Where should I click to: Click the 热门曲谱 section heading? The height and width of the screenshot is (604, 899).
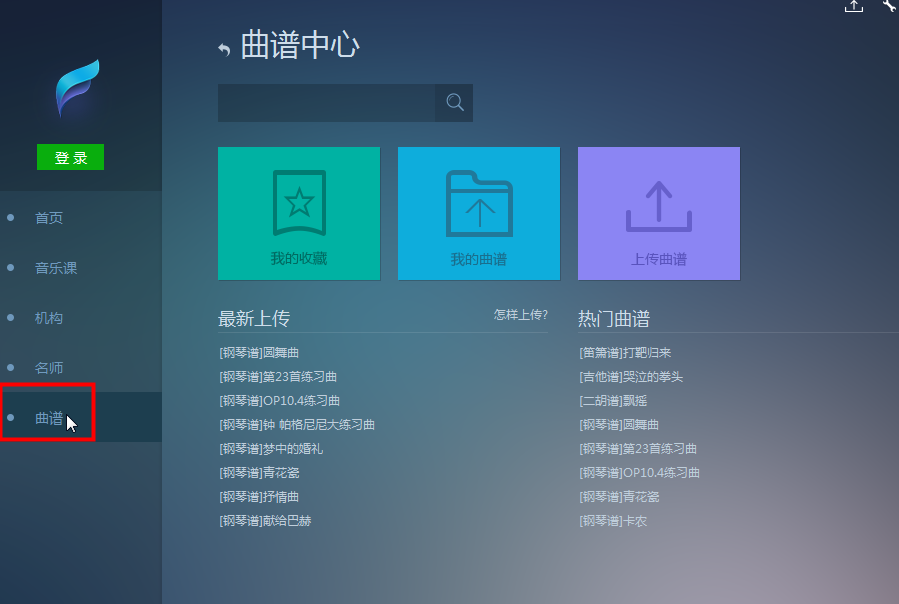(x=614, y=318)
